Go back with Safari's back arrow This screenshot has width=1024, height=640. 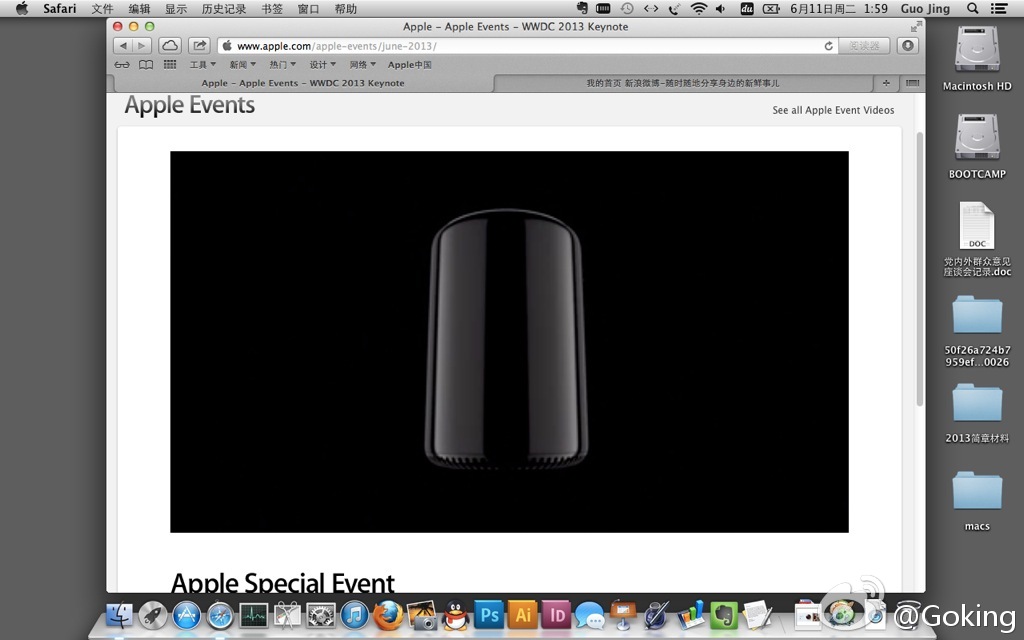[x=123, y=46]
